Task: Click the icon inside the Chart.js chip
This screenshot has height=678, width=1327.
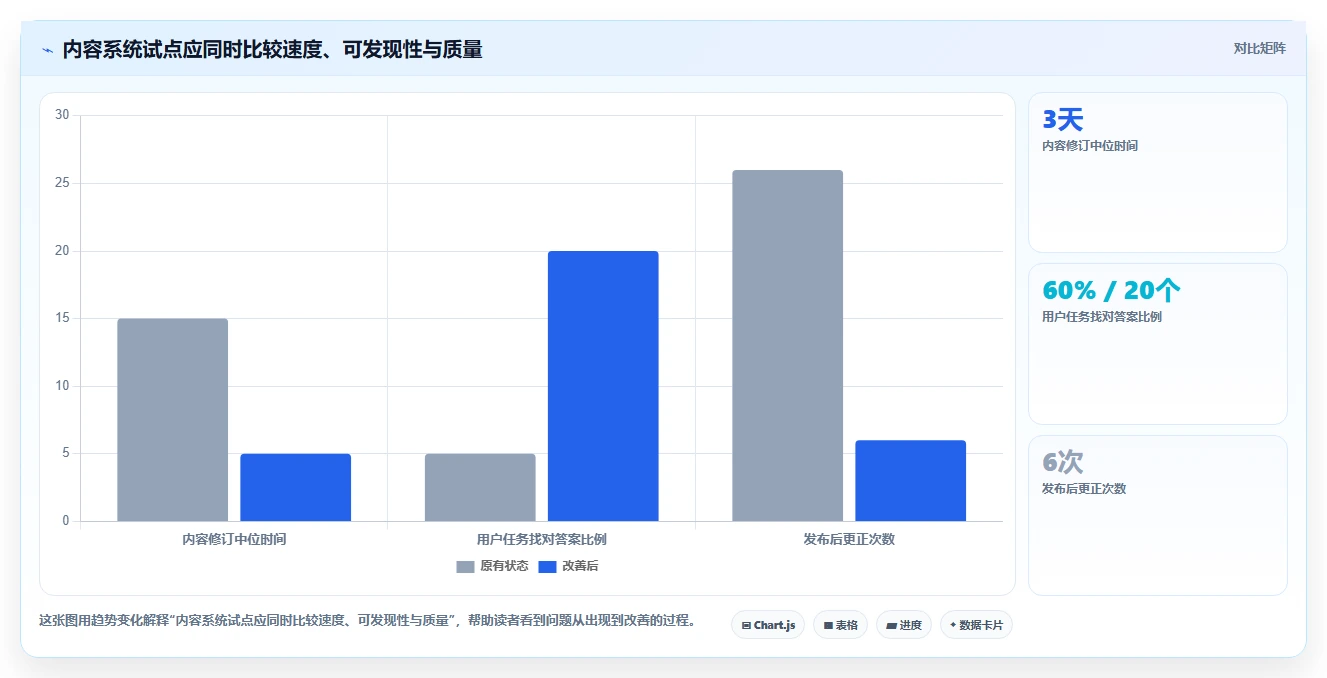Action: (x=746, y=626)
